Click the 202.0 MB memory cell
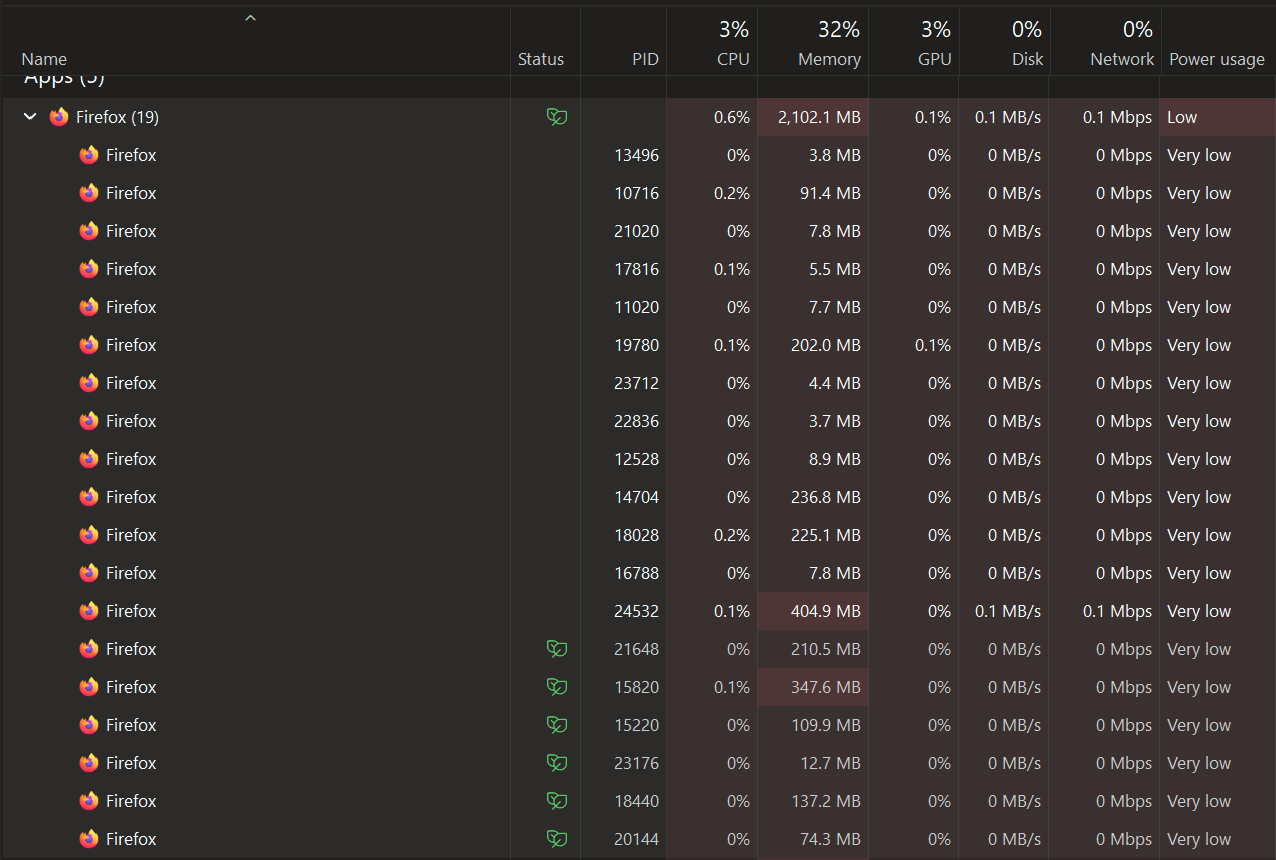 (x=813, y=345)
